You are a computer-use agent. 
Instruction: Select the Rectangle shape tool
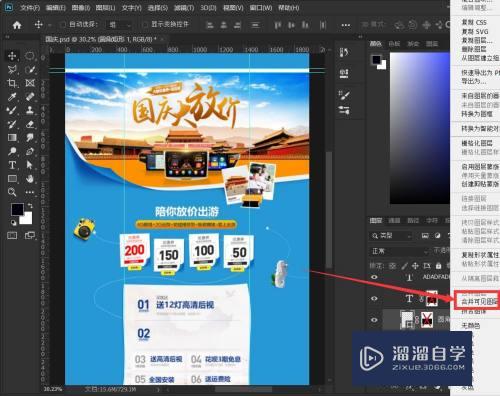click(12, 179)
